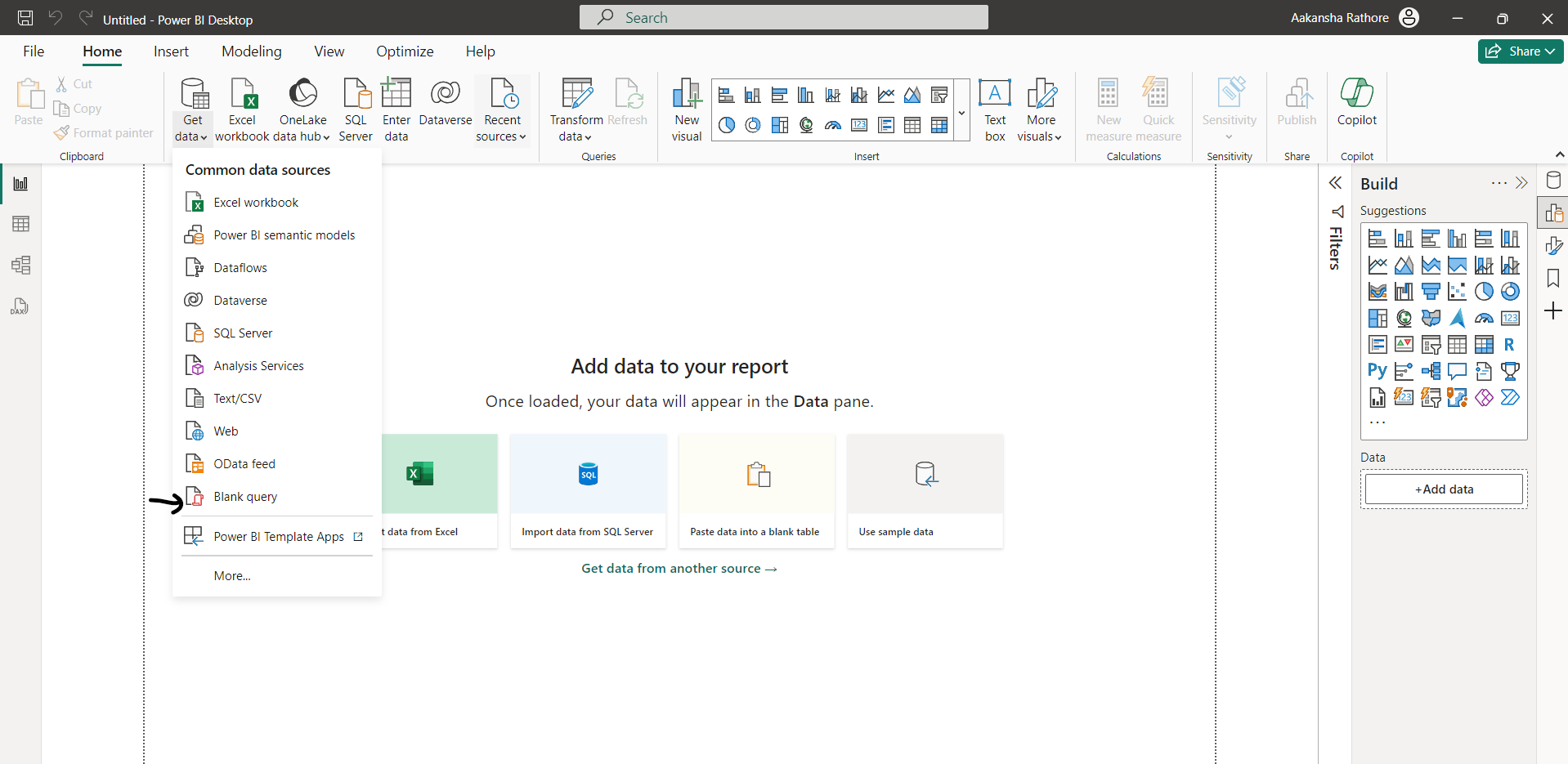Choose Web data source from menu
The width and height of the screenshot is (1568, 764).
point(276,431)
